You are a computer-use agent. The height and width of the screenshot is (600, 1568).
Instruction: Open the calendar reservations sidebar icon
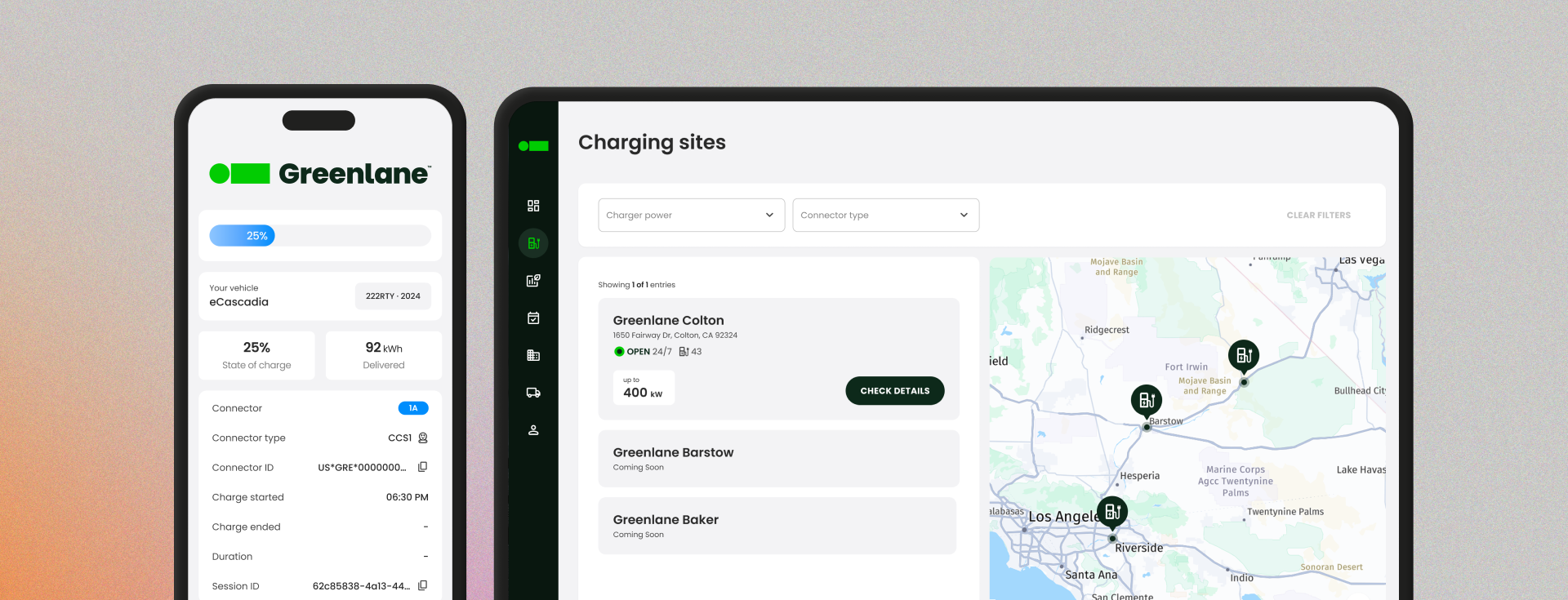[533, 318]
